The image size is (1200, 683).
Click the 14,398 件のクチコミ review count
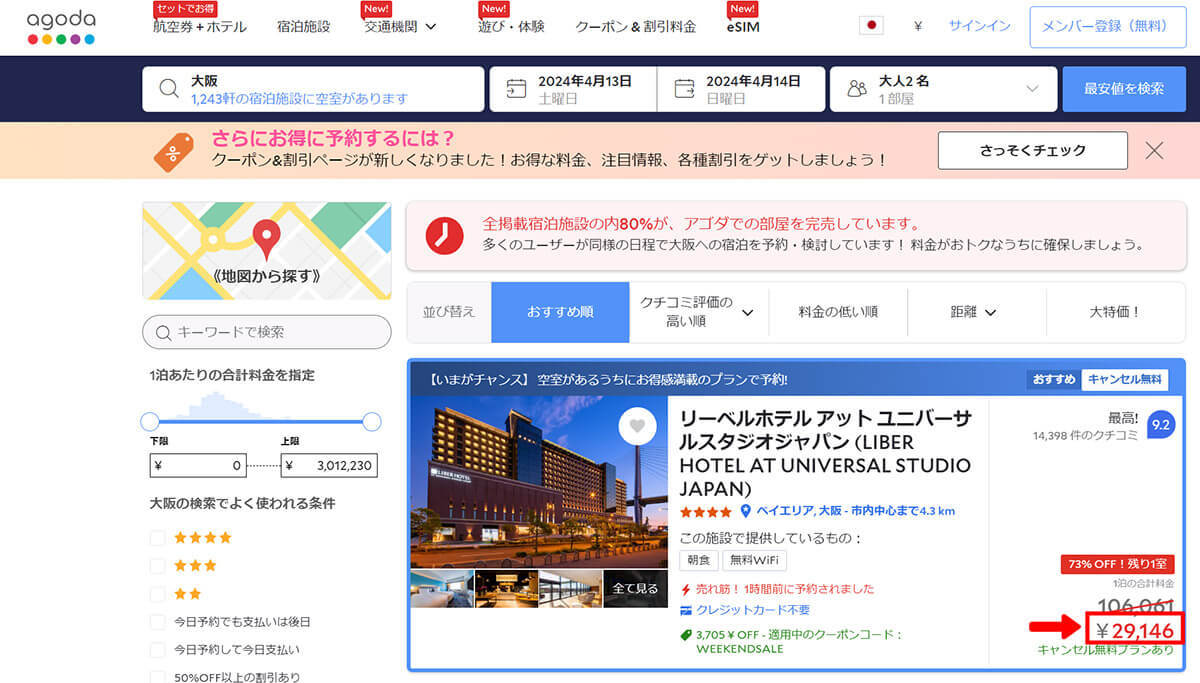(1086, 436)
